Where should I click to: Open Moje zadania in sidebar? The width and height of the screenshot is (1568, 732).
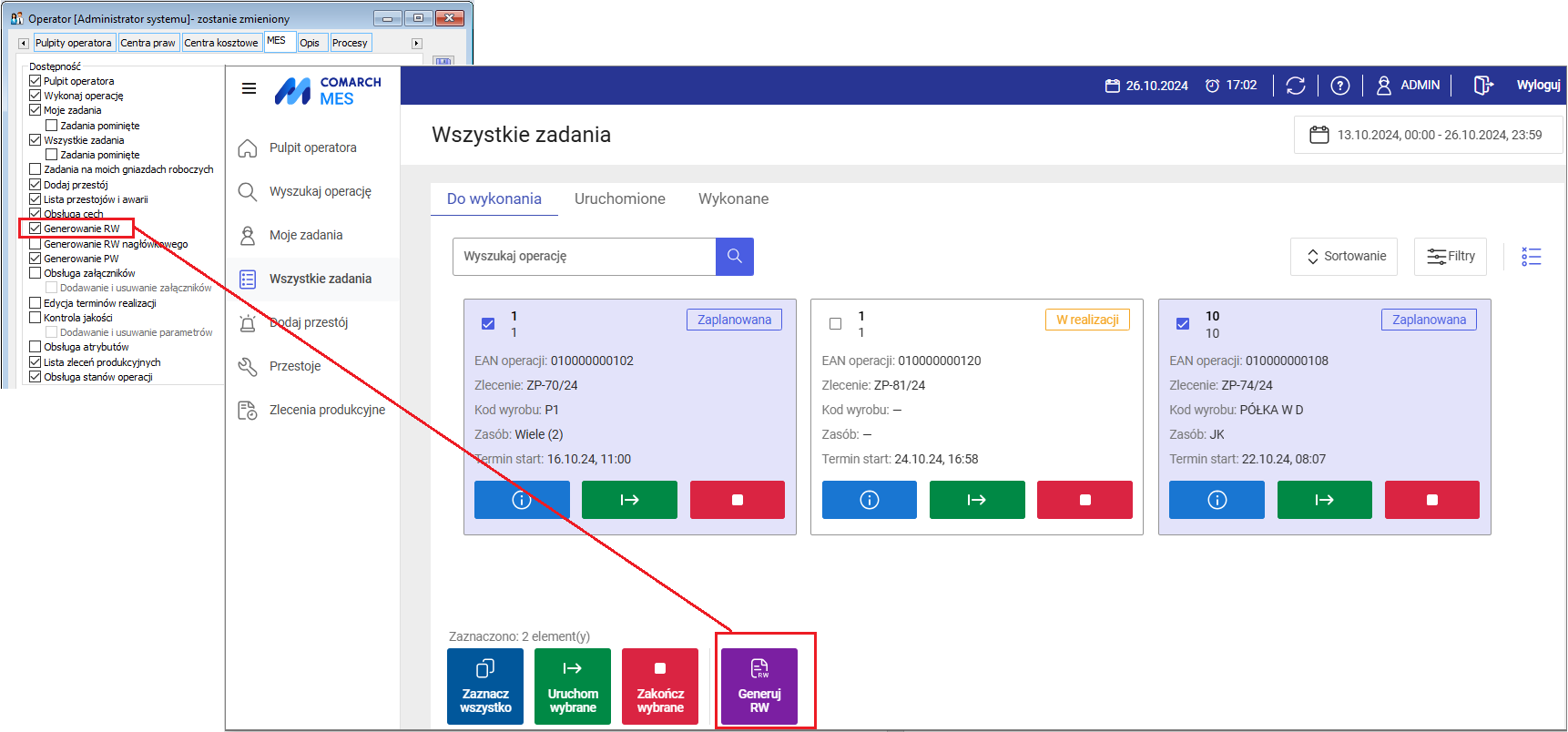312,236
